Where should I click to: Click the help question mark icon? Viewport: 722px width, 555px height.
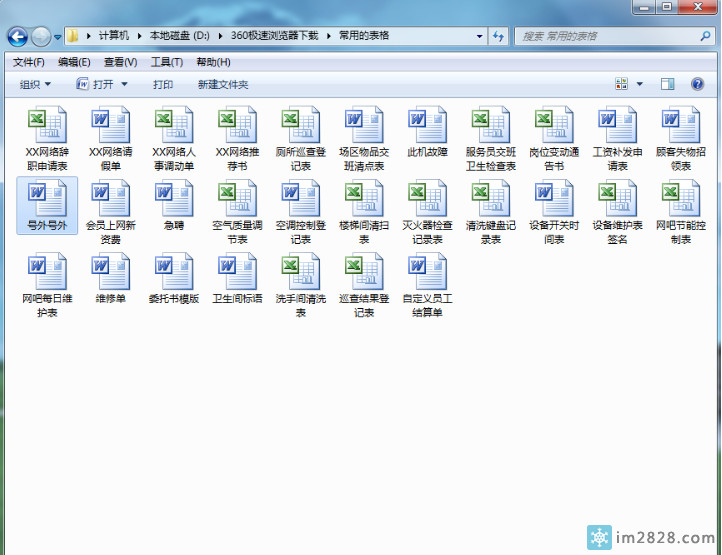pyautogui.click(x=699, y=85)
